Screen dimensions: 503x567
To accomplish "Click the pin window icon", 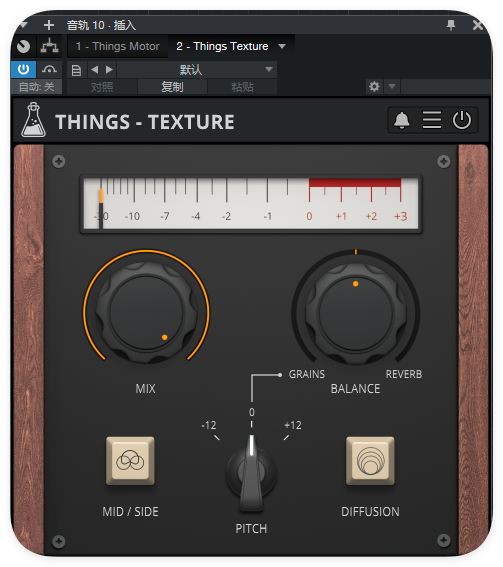I will (451, 25).
